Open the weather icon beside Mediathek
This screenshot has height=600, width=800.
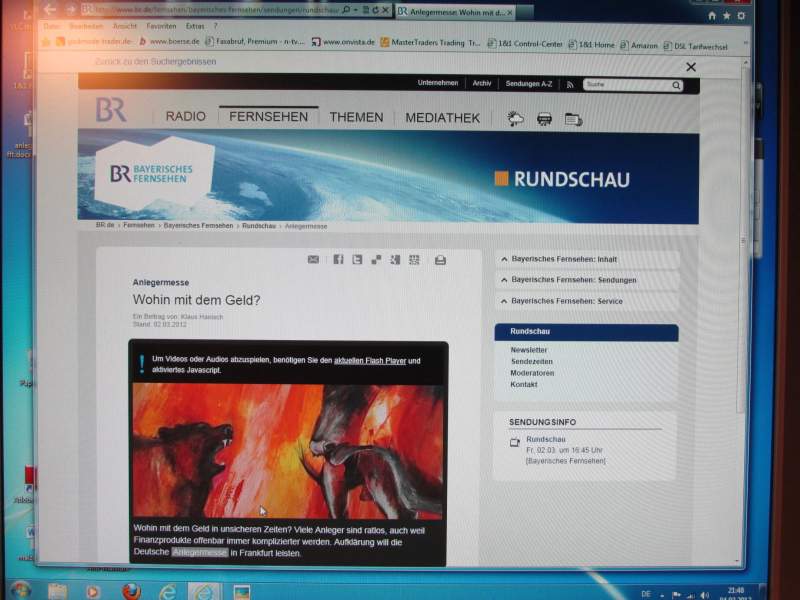point(515,118)
